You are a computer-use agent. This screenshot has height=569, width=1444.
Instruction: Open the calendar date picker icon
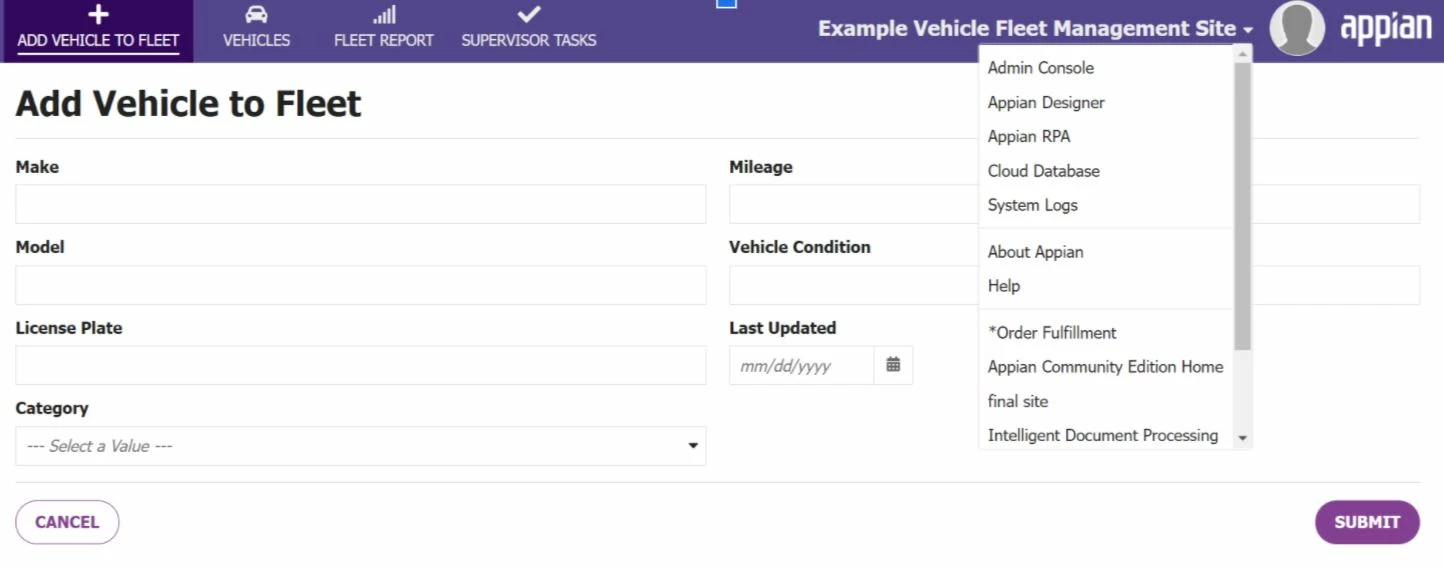pos(893,365)
